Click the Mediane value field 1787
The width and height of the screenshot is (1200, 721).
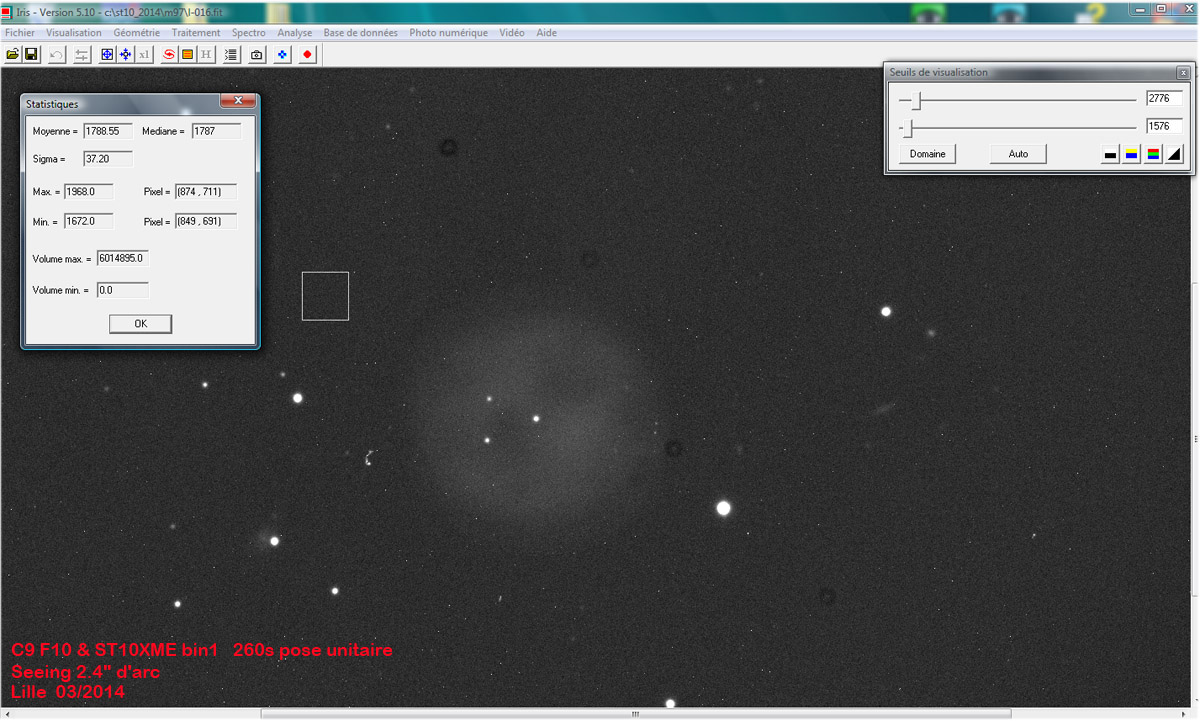(217, 131)
